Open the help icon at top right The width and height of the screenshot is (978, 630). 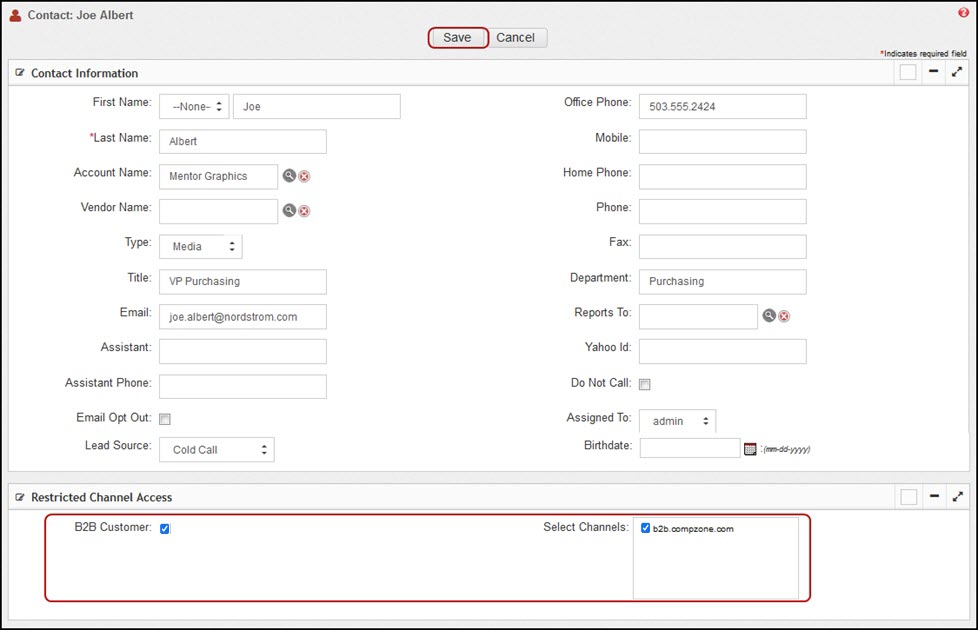(963, 12)
